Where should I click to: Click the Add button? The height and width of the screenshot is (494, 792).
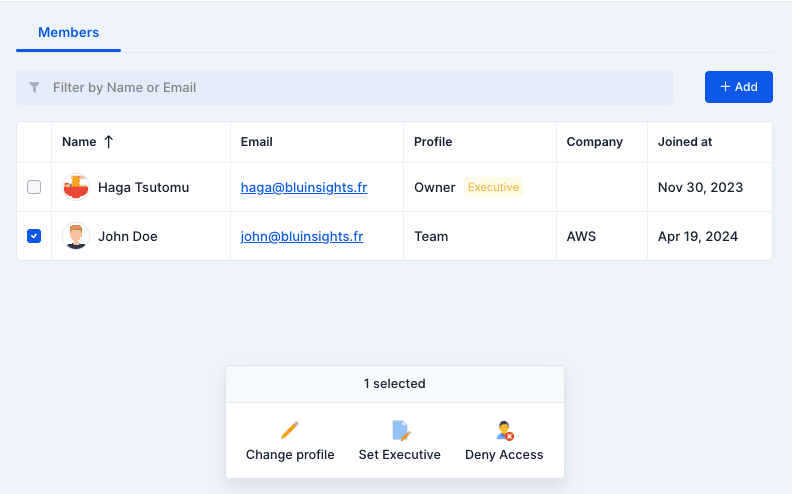pos(738,87)
